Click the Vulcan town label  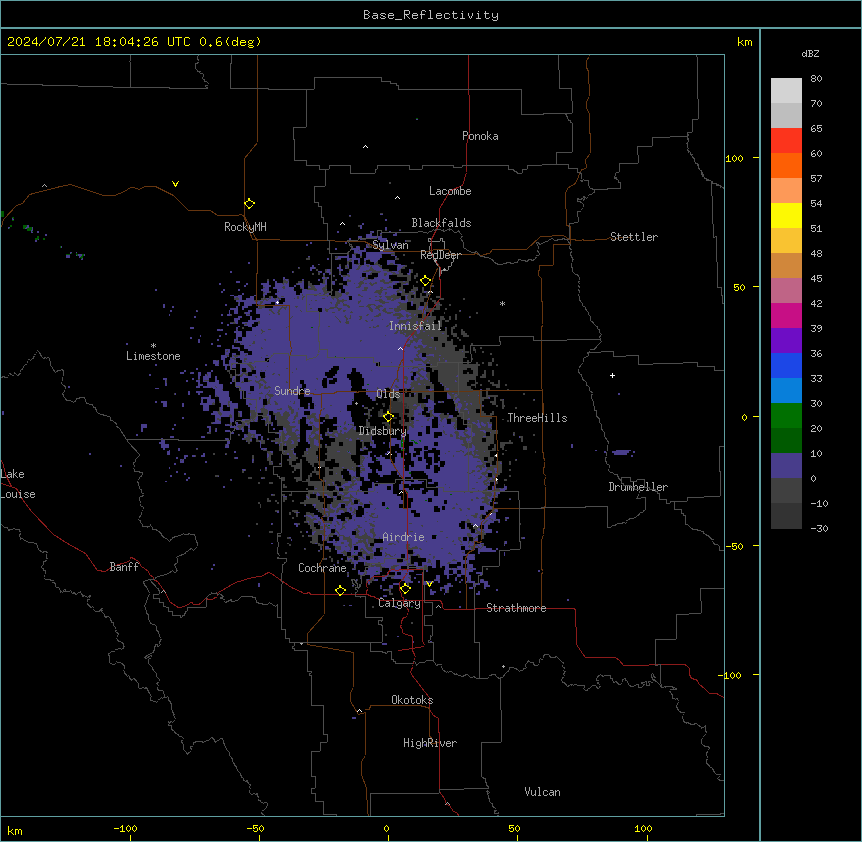(542, 792)
